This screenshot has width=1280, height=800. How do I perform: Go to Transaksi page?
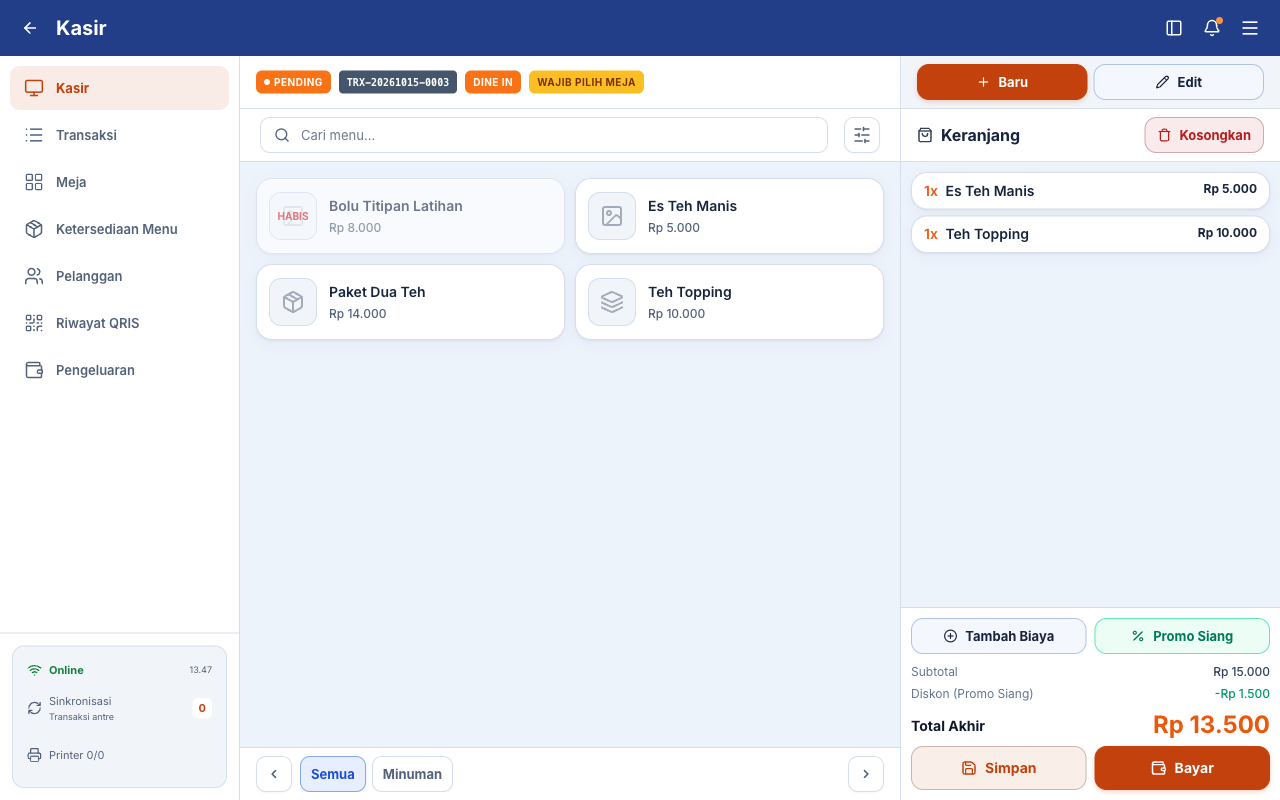119,135
